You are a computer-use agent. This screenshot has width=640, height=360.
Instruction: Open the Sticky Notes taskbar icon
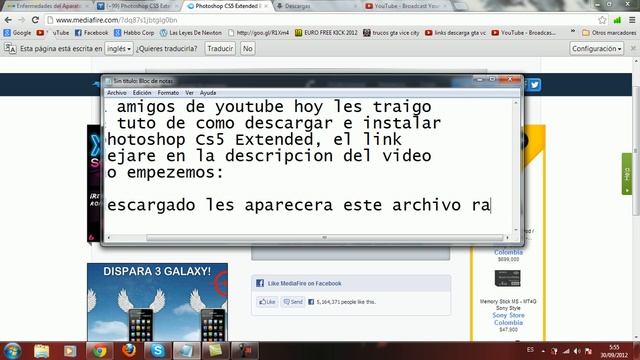pyautogui.click(x=216, y=351)
